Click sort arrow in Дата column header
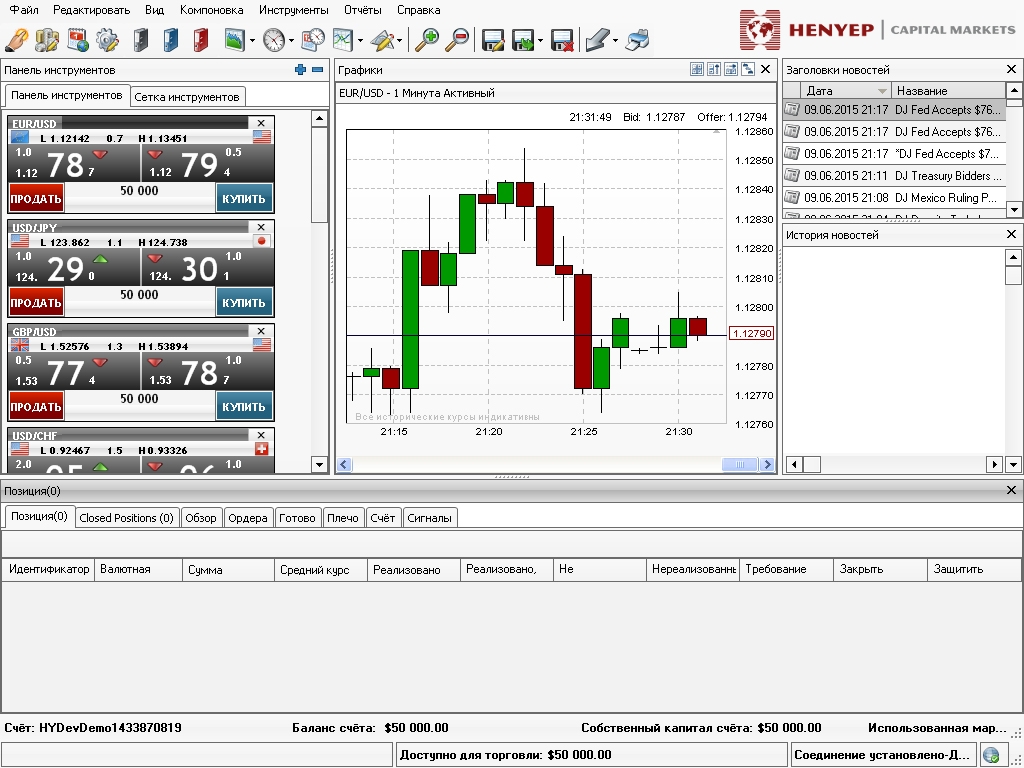1024x768 pixels. 882,91
